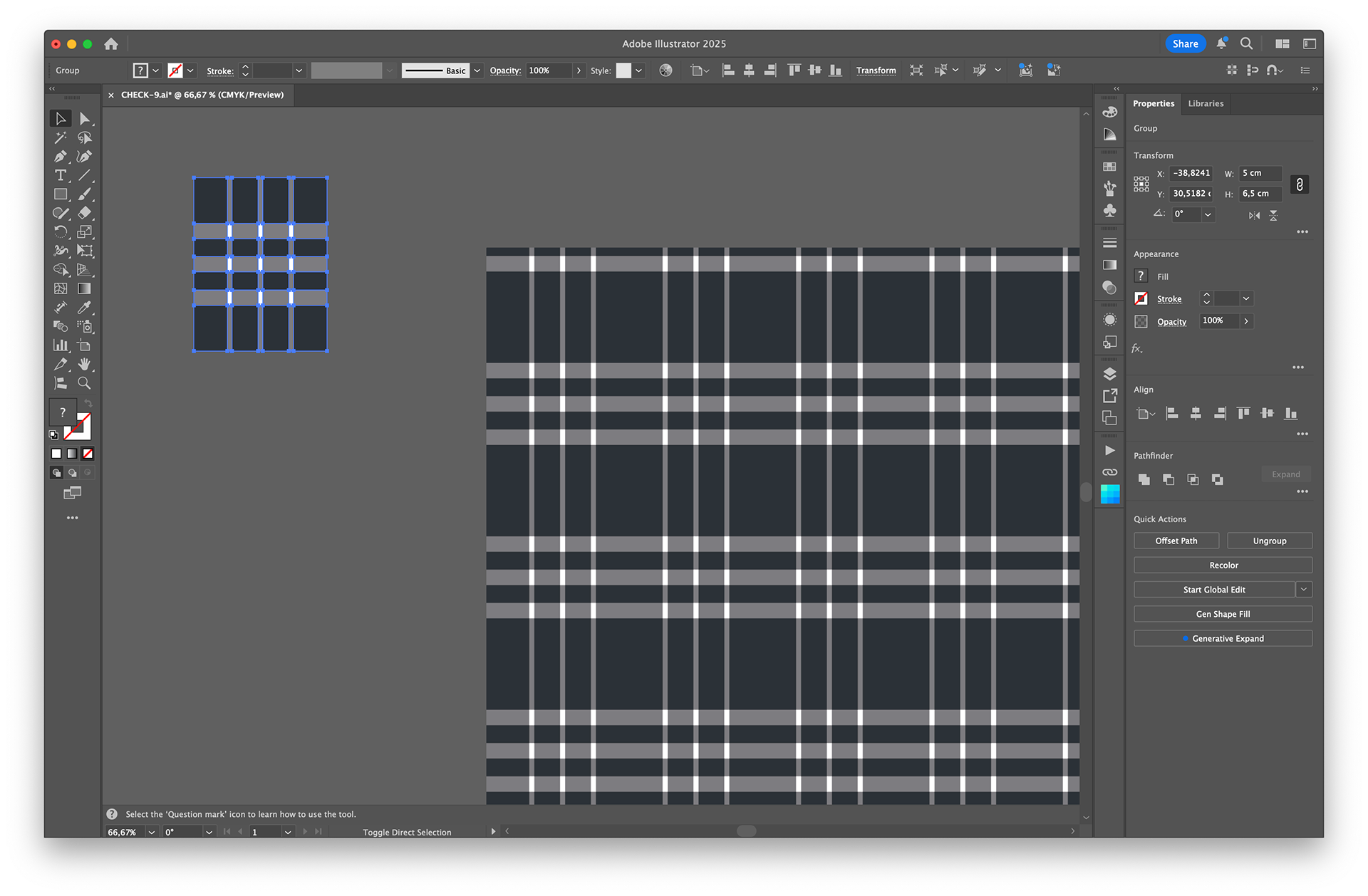This screenshot has width=1368, height=896.
Task: Click Unite shape mode in Pathfinder
Action: (x=1144, y=479)
